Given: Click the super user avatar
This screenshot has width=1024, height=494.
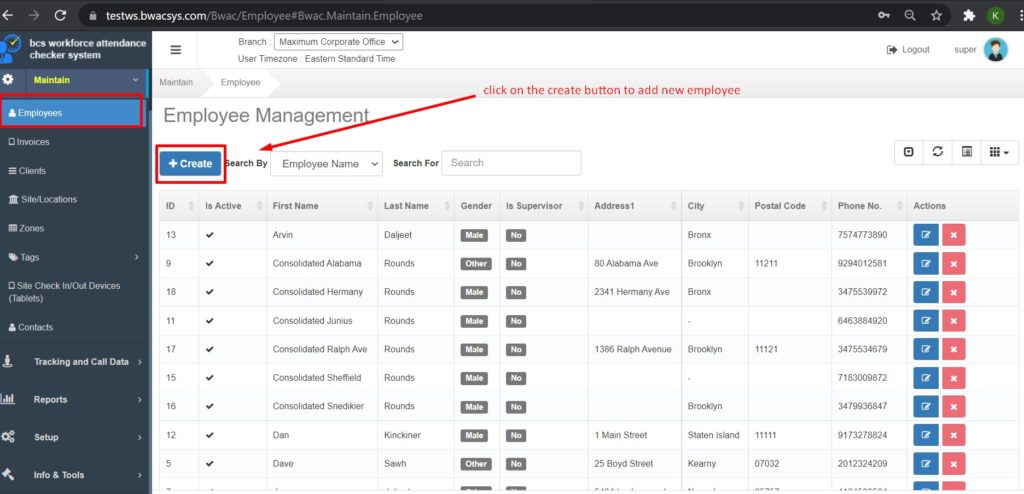Looking at the screenshot, I should pos(995,50).
